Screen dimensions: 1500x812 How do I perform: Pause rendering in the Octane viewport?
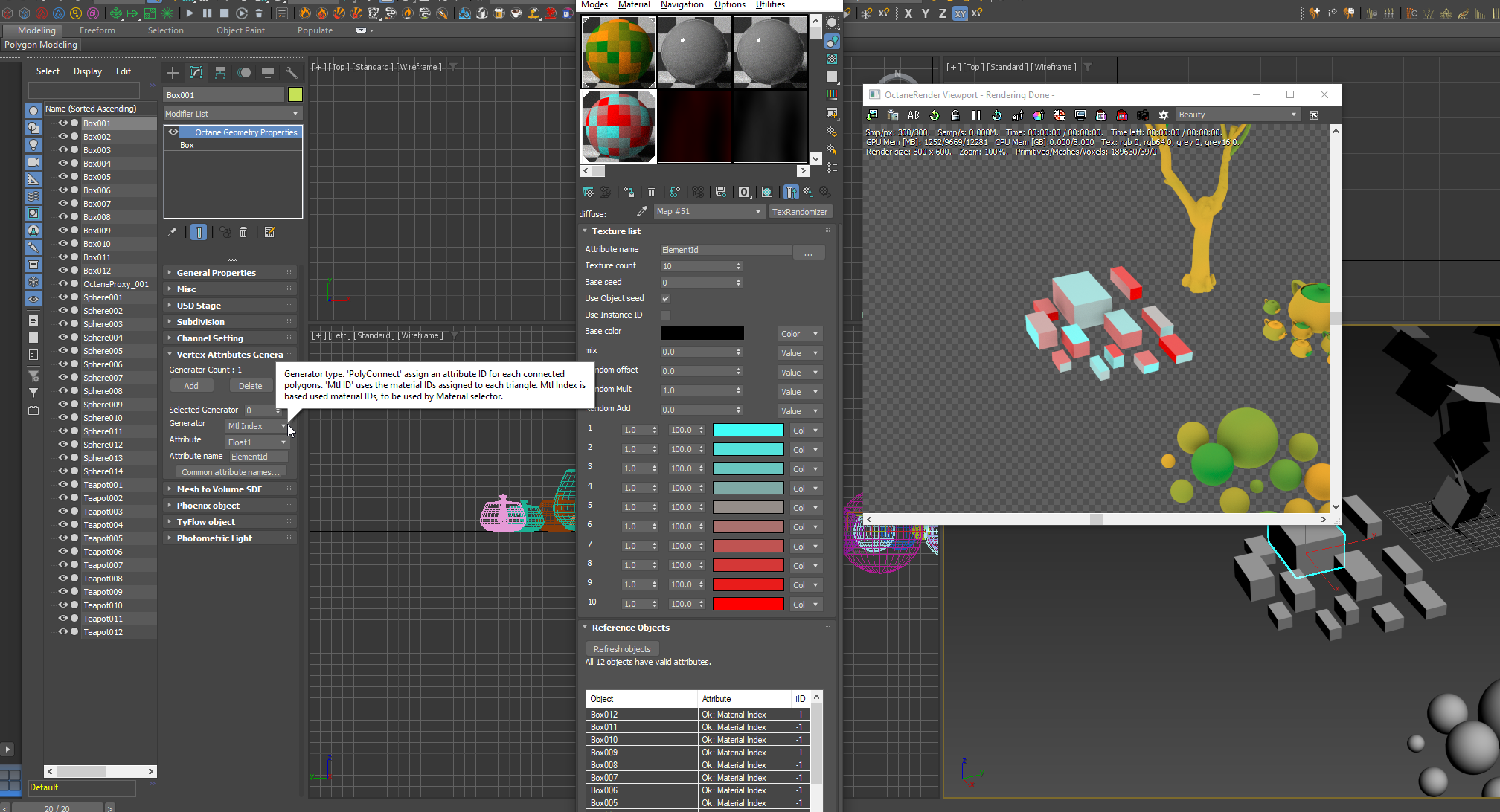975,115
